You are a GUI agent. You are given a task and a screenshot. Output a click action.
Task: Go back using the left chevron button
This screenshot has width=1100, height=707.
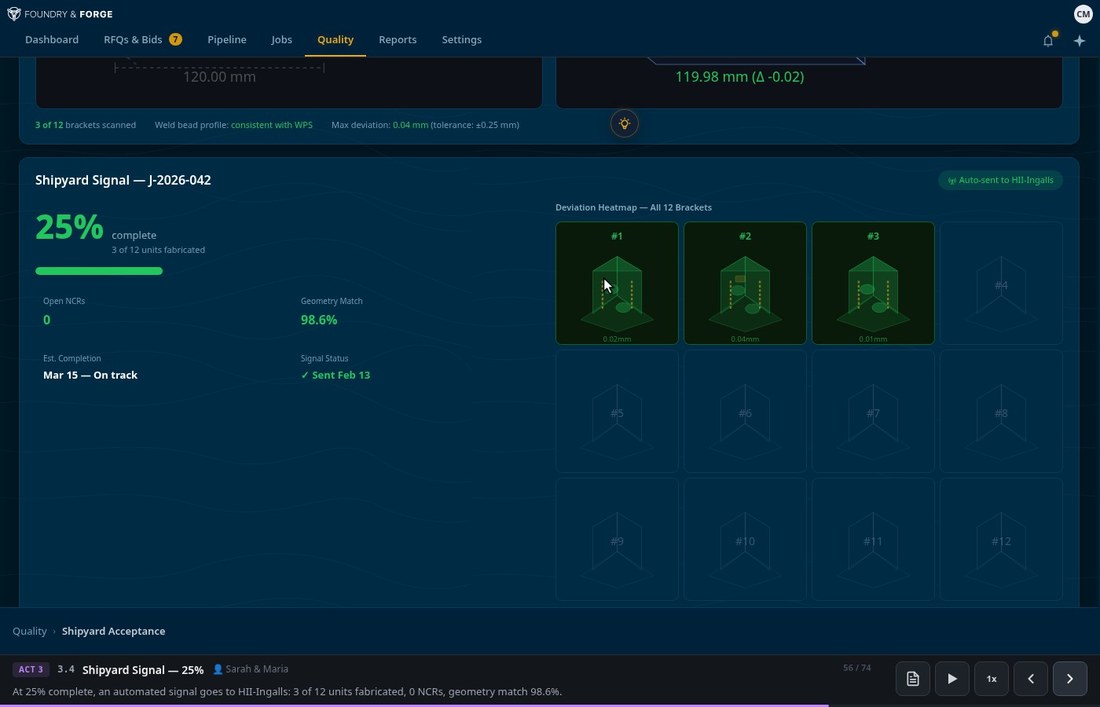click(x=1030, y=678)
